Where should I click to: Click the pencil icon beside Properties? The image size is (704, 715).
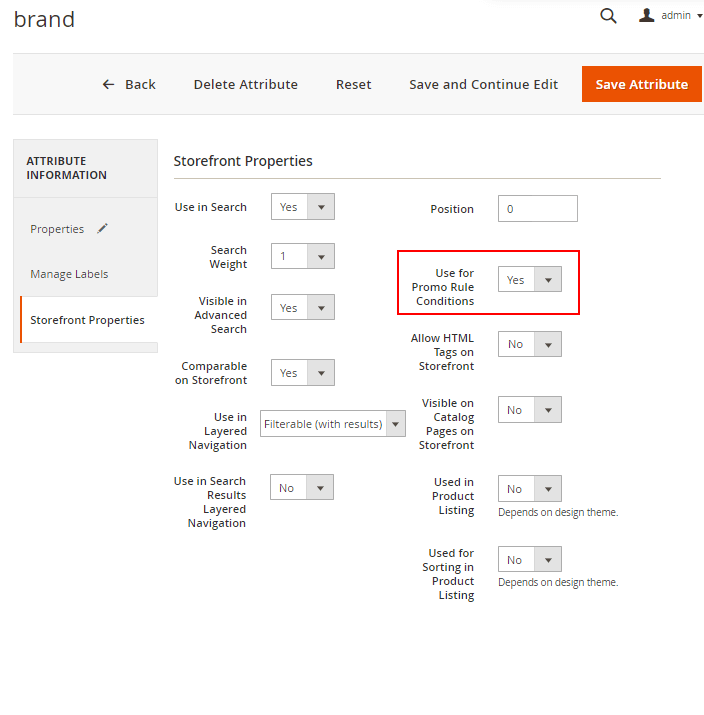[x=102, y=229]
